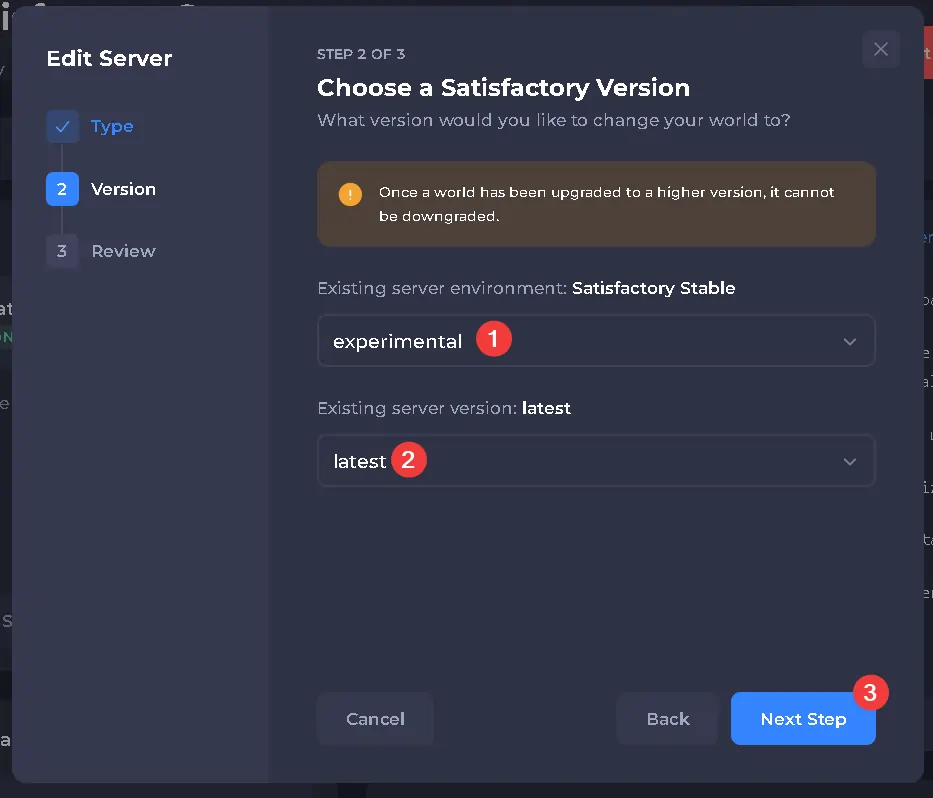
Task: Click the environment dropdown chevron arrow
Action: click(x=850, y=342)
